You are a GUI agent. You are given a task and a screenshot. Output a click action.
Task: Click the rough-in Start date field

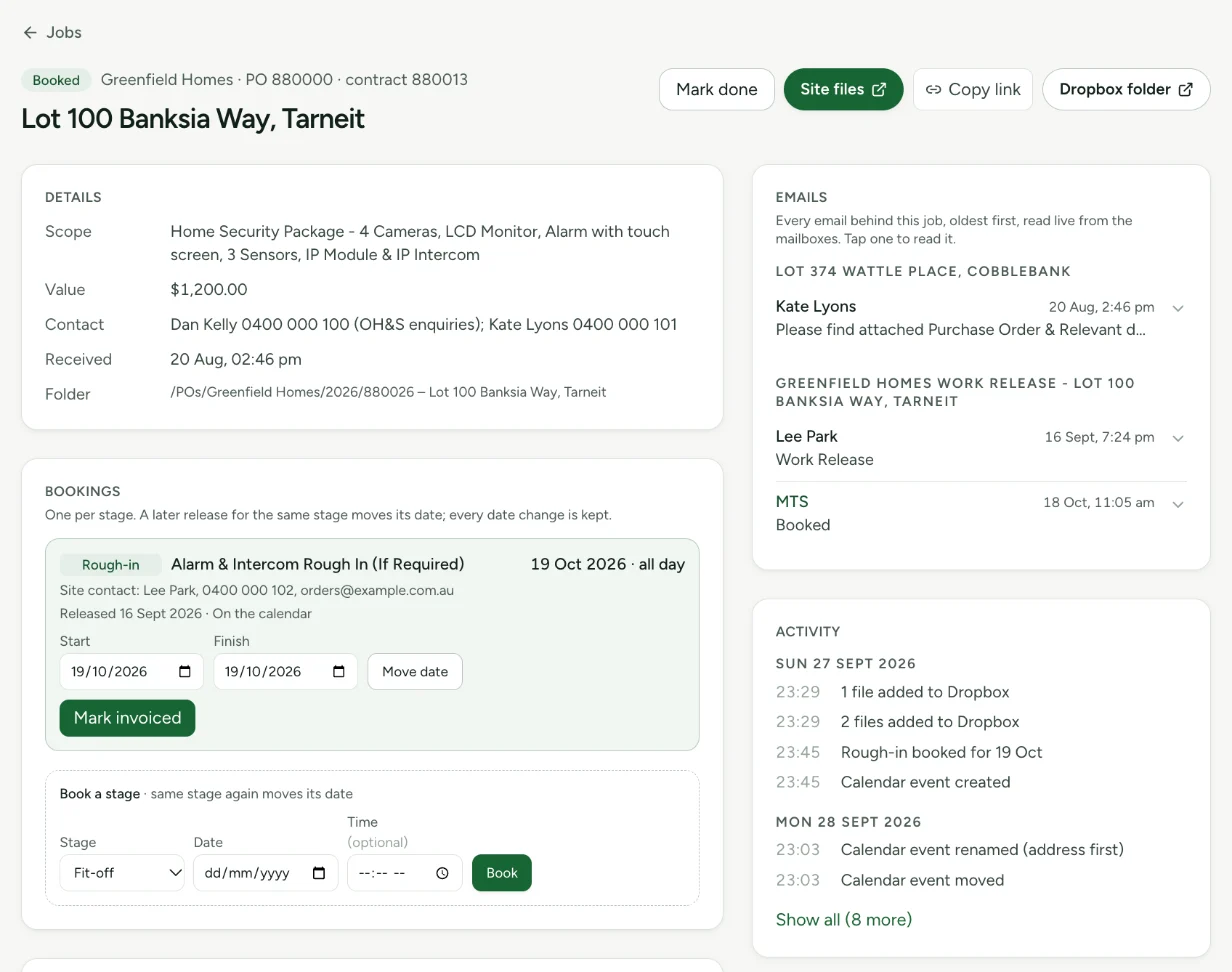click(x=131, y=672)
